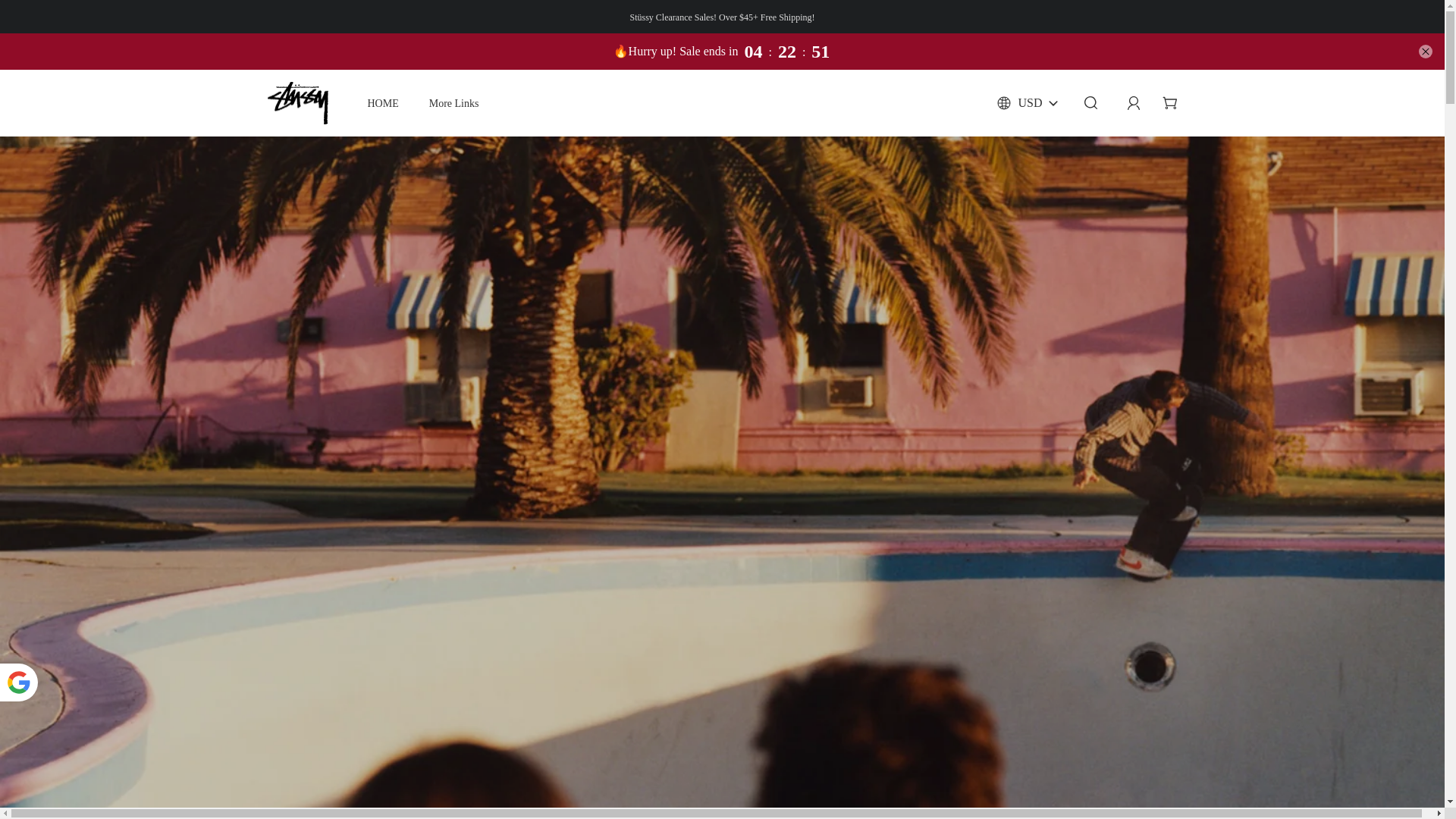The width and height of the screenshot is (1456, 819).
Task: Open the user account icon
Action: click(1133, 103)
